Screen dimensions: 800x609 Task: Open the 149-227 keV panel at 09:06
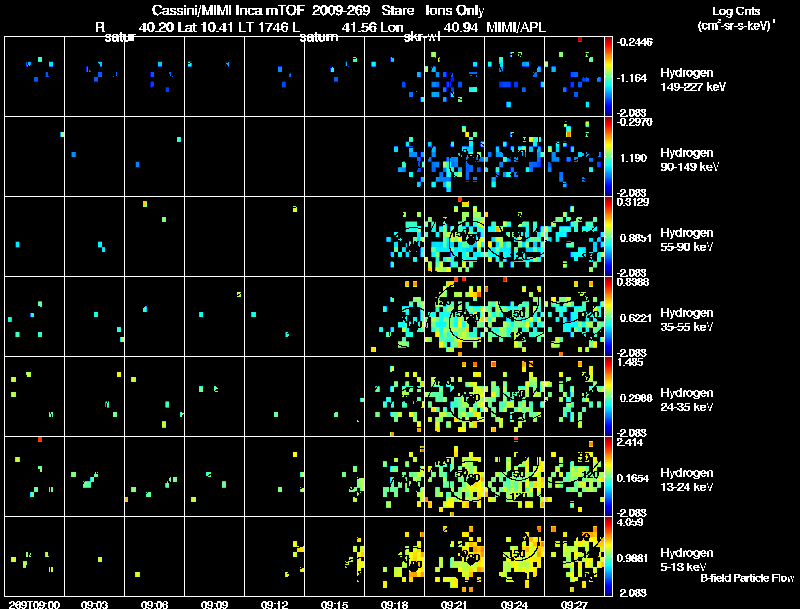tap(155, 76)
